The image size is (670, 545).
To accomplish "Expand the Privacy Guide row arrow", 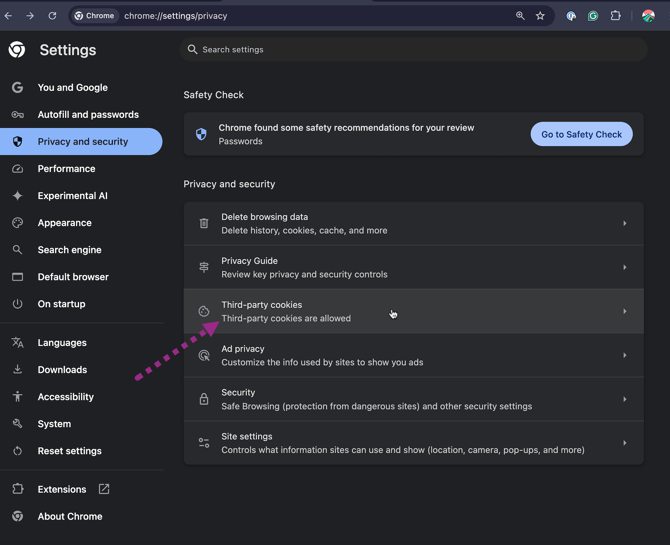I will (625, 268).
